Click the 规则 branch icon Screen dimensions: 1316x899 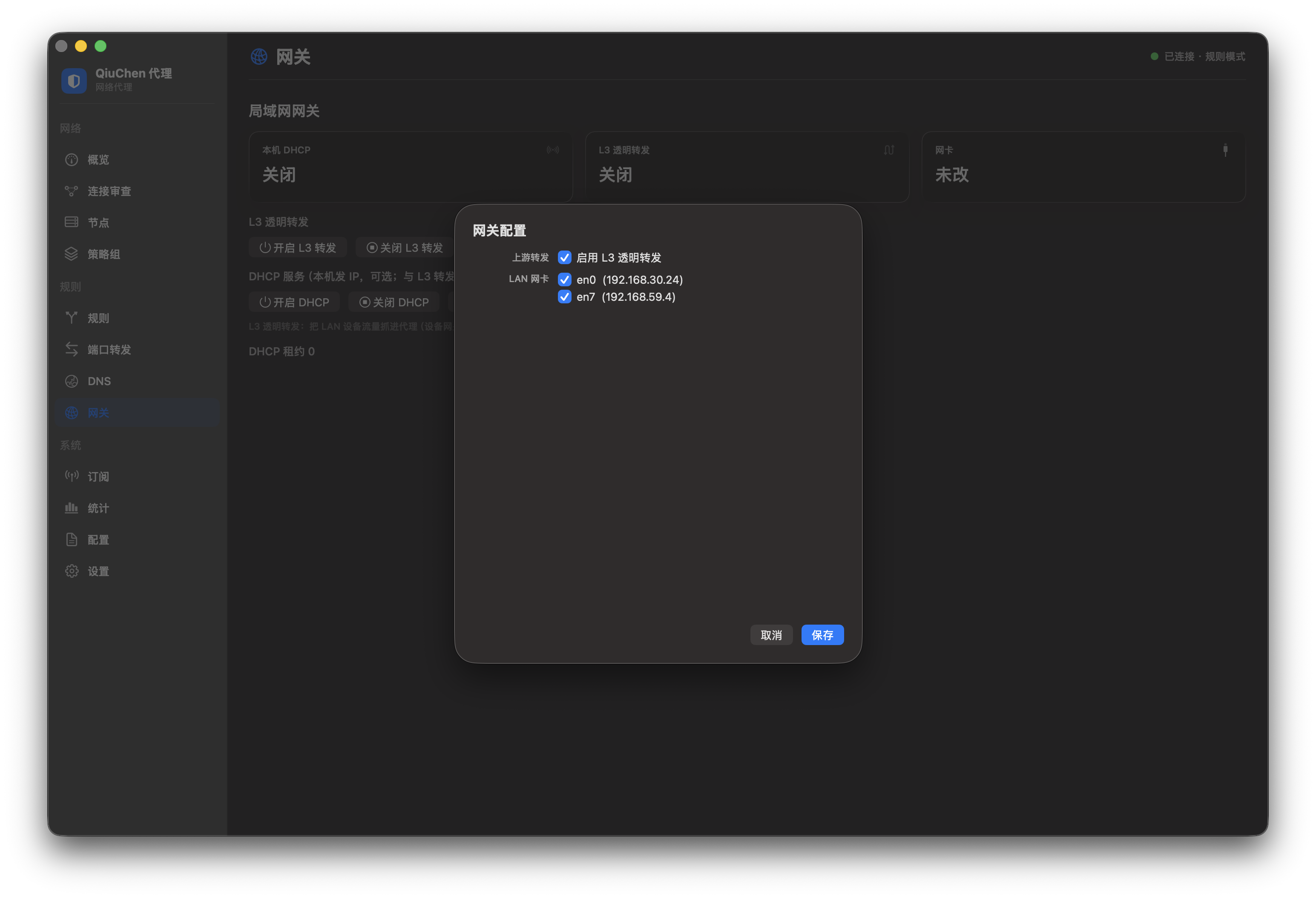[x=72, y=318]
